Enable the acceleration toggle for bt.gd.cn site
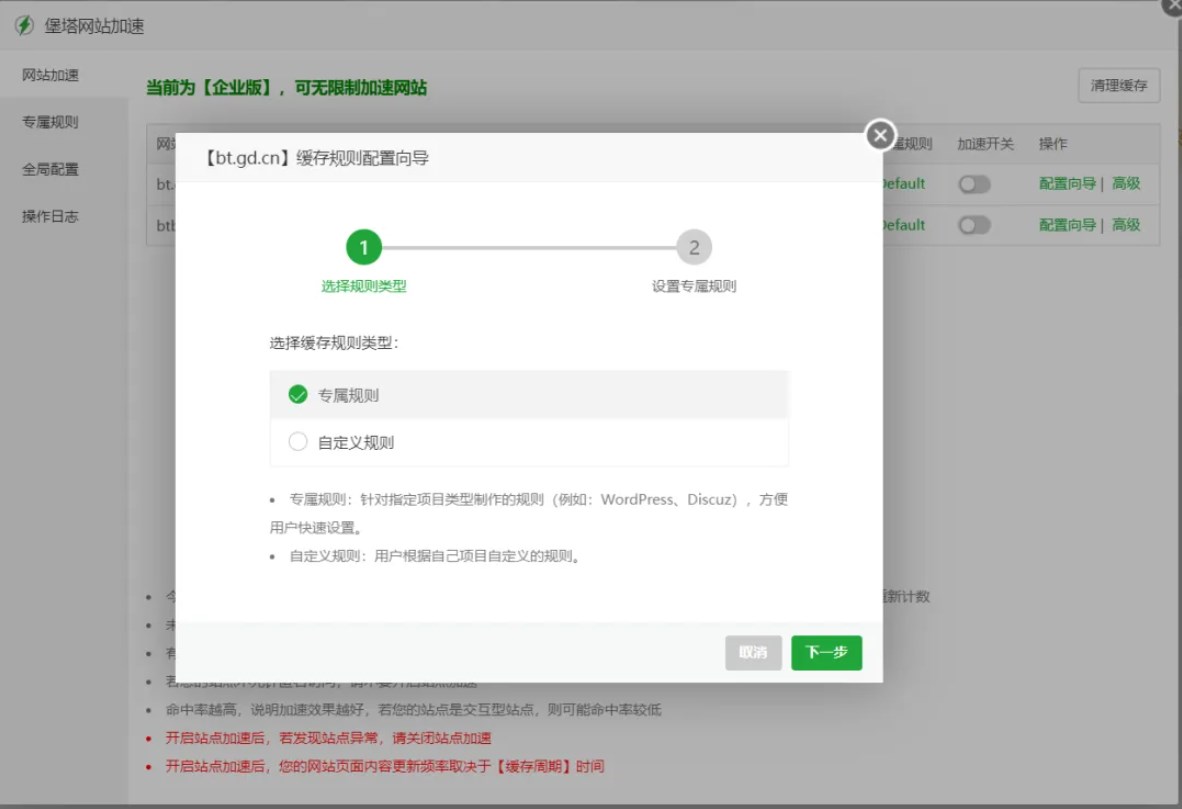The image size is (1182, 809). pyautogui.click(x=975, y=184)
